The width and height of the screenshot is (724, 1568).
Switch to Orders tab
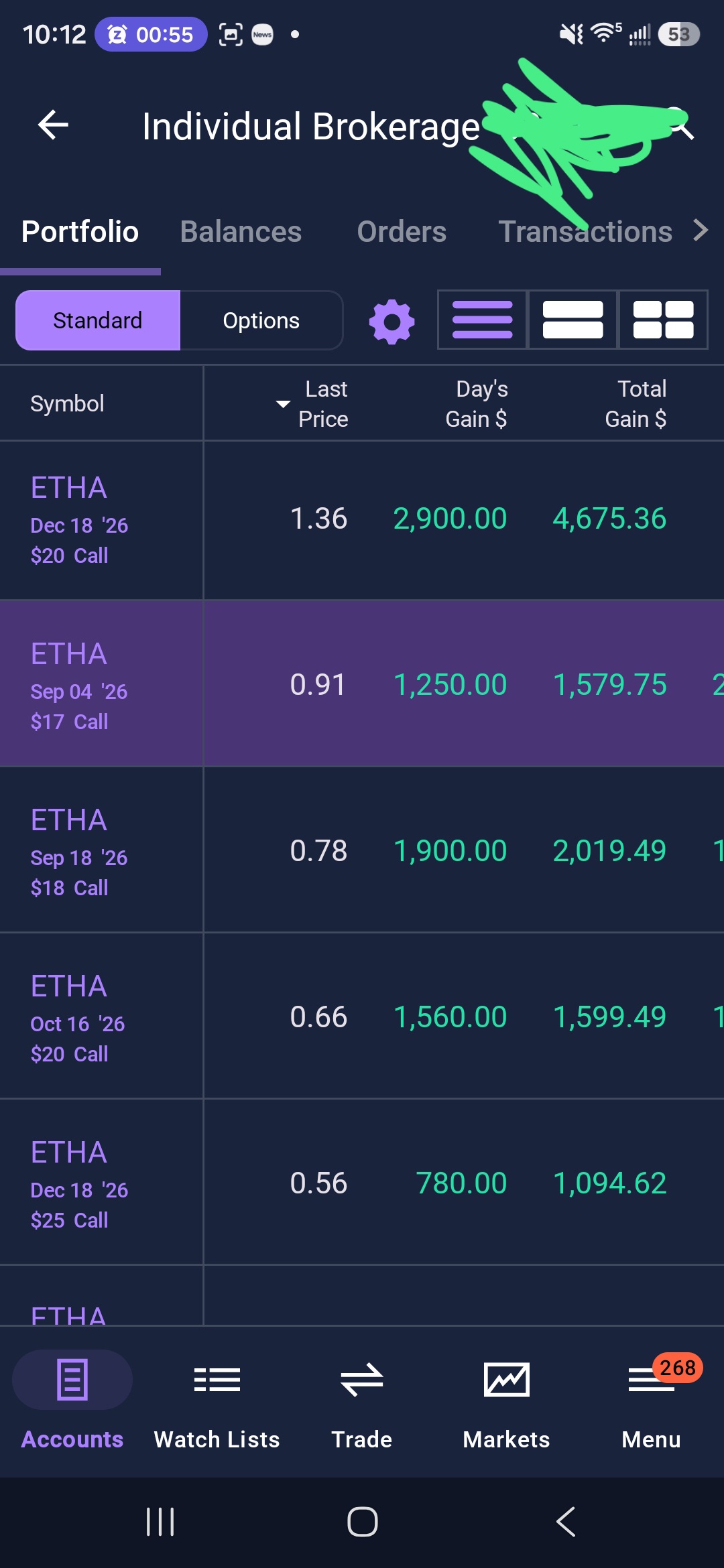click(x=402, y=232)
